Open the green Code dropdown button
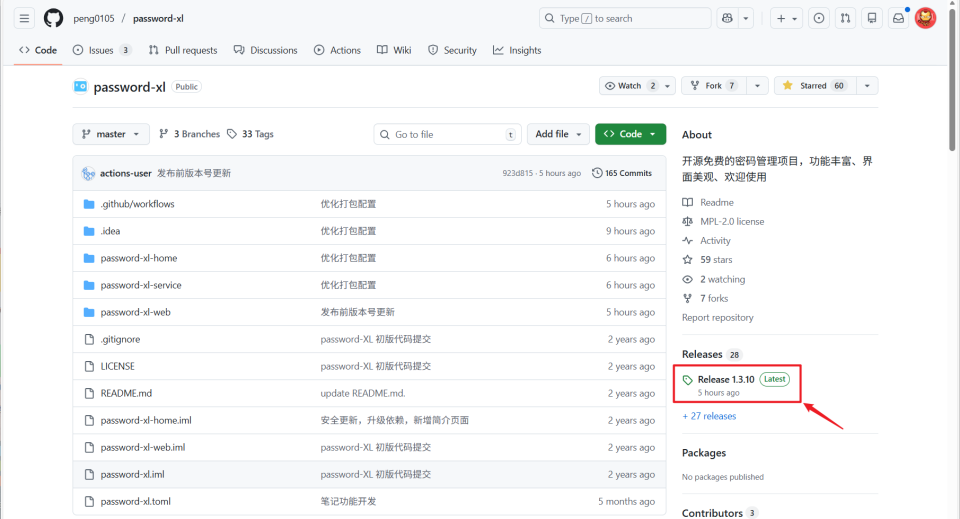960x519 pixels. click(631, 134)
